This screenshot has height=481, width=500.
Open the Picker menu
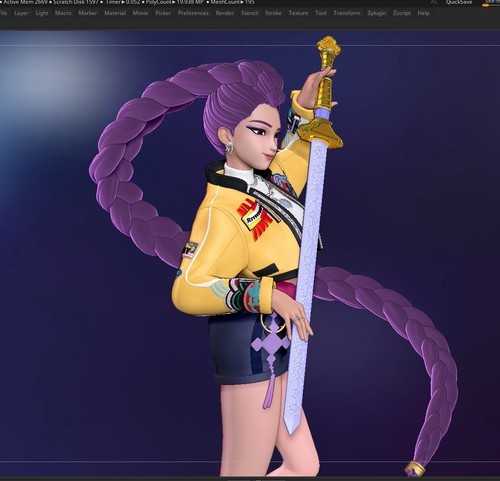click(x=163, y=13)
